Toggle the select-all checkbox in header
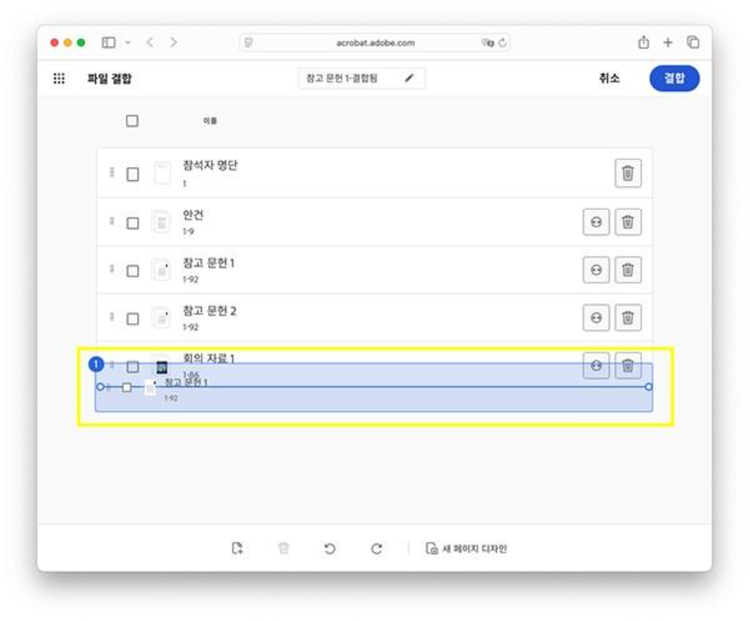Screen dimensions: 750x621 pos(132,121)
